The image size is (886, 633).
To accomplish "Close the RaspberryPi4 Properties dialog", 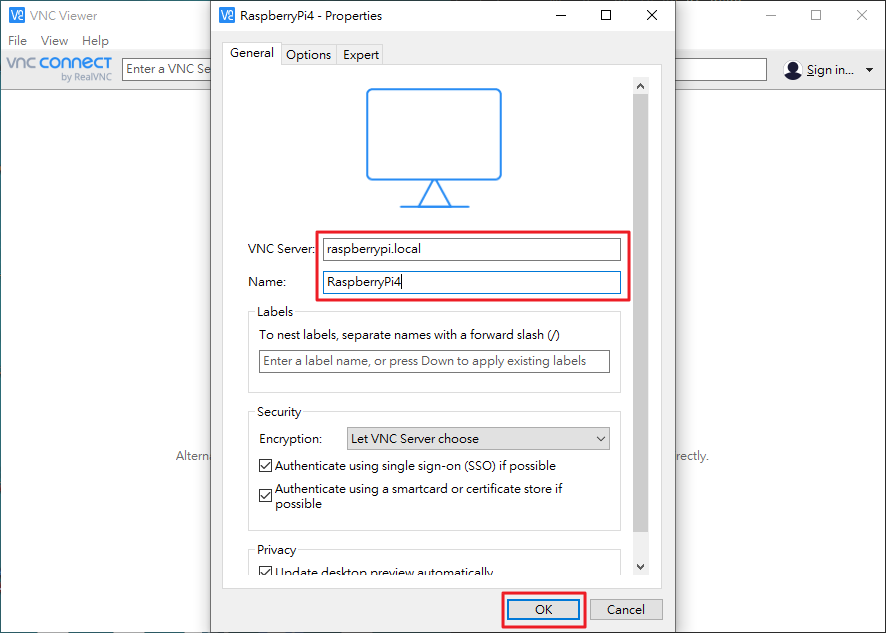I will [x=652, y=15].
